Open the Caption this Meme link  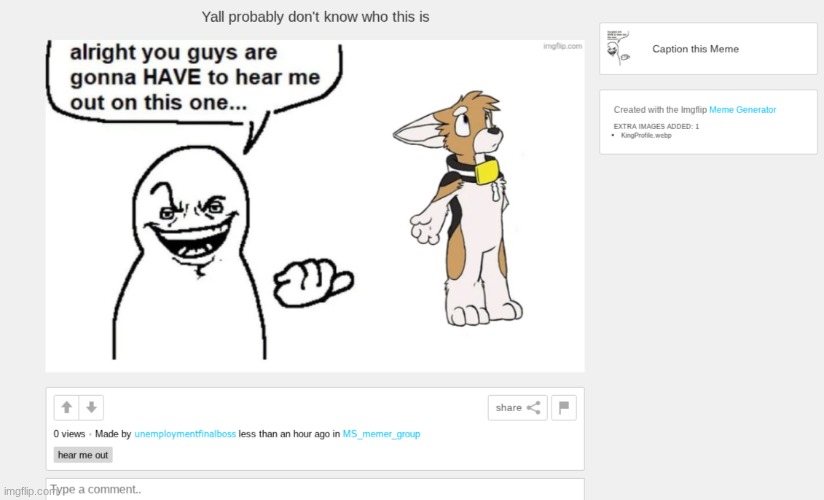(695, 49)
